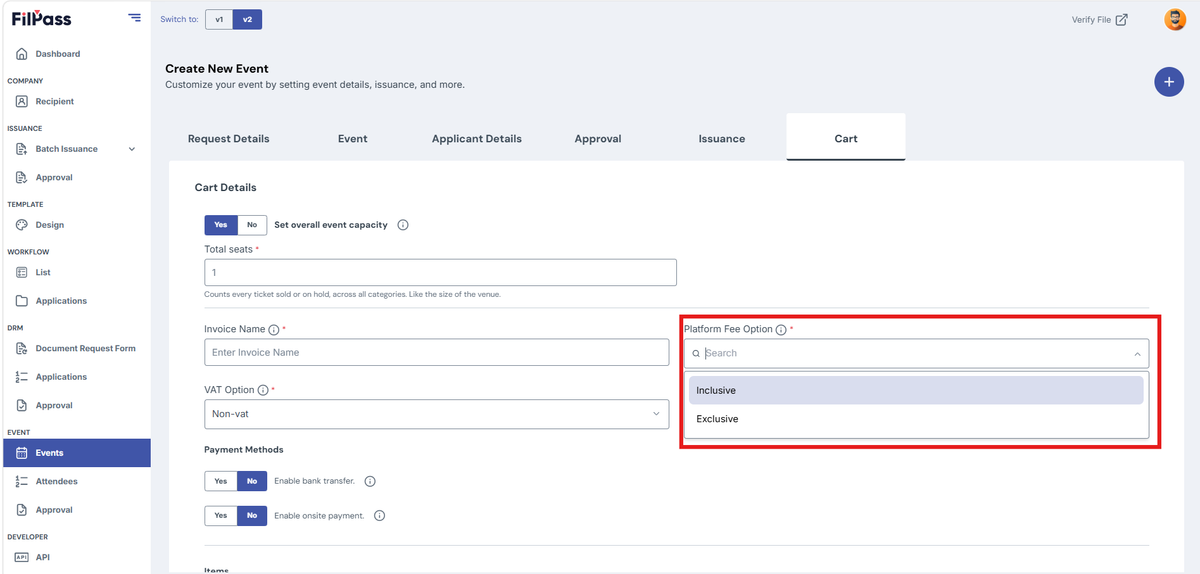Click info icon beside overall event capacity
The height and width of the screenshot is (574, 1200).
[x=403, y=225]
